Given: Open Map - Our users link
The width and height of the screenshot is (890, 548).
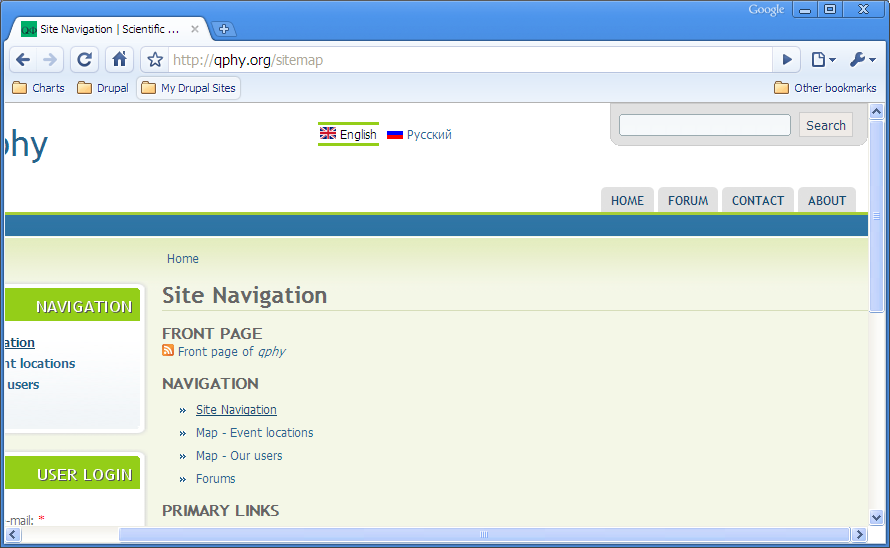Looking at the screenshot, I should point(239,456).
